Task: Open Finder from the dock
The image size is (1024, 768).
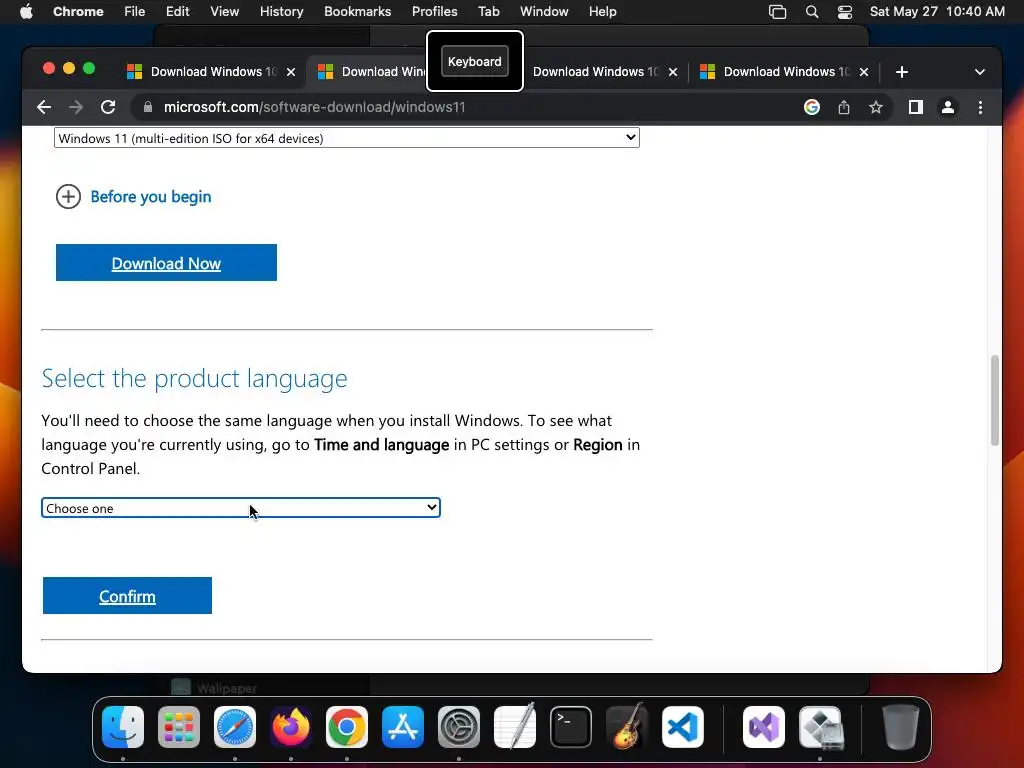Action: 123,727
